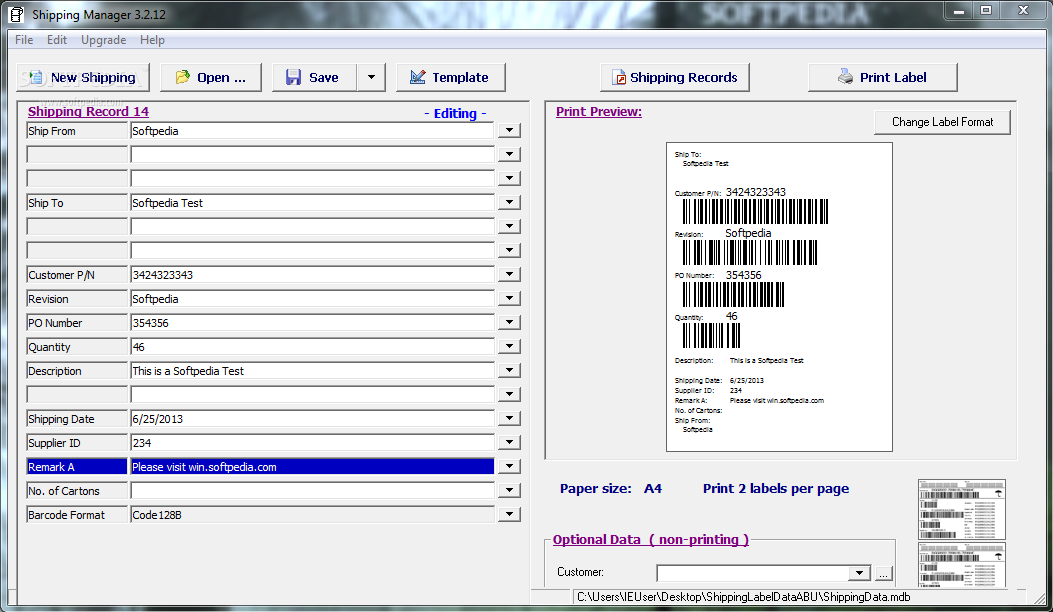Screen dimensions: 1053x612
Task: Expand the Customer P/N dropdown arrow
Action: click(510, 274)
